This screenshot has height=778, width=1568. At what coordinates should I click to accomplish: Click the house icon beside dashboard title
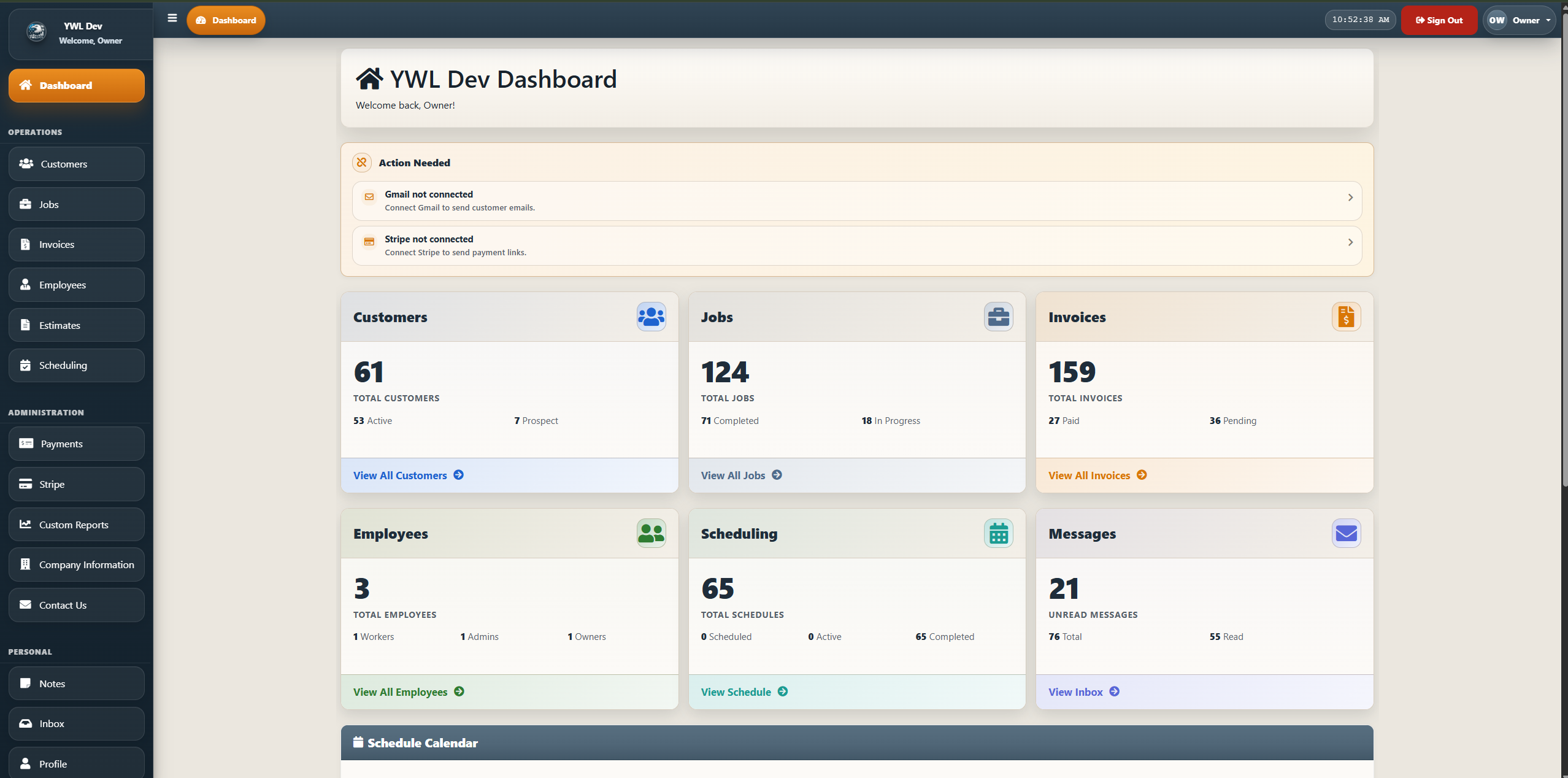pyautogui.click(x=369, y=79)
